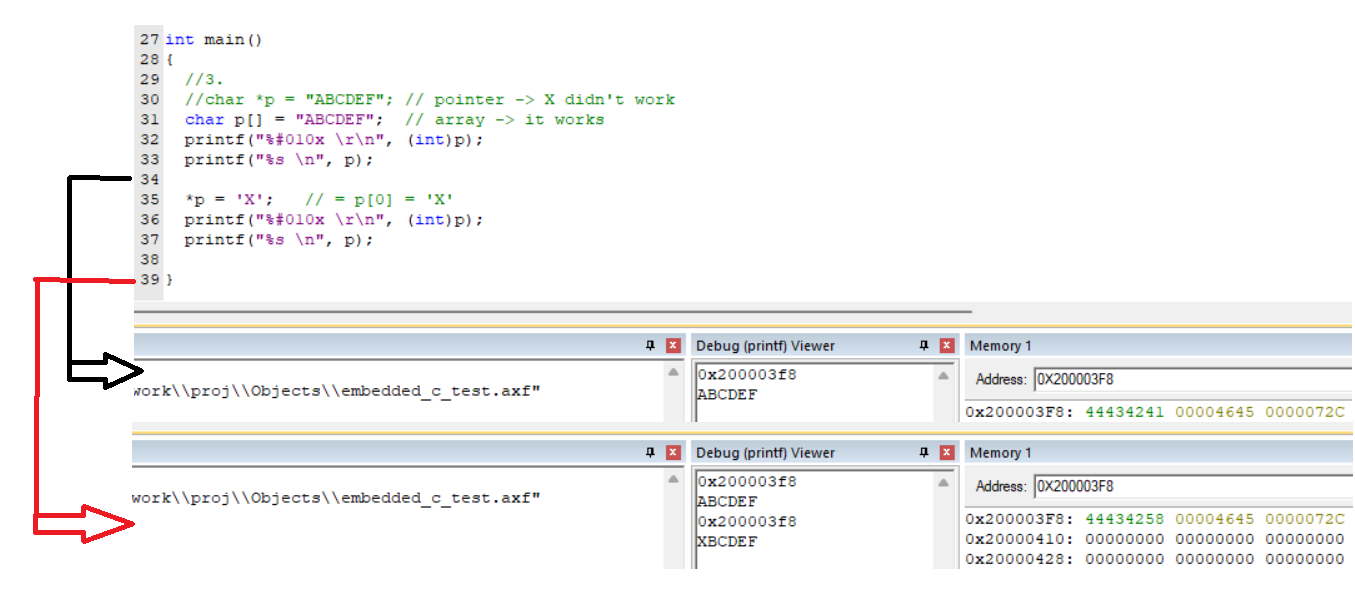Close the upper command output panel
Screen dimensions: 1355x599
(673, 346)
